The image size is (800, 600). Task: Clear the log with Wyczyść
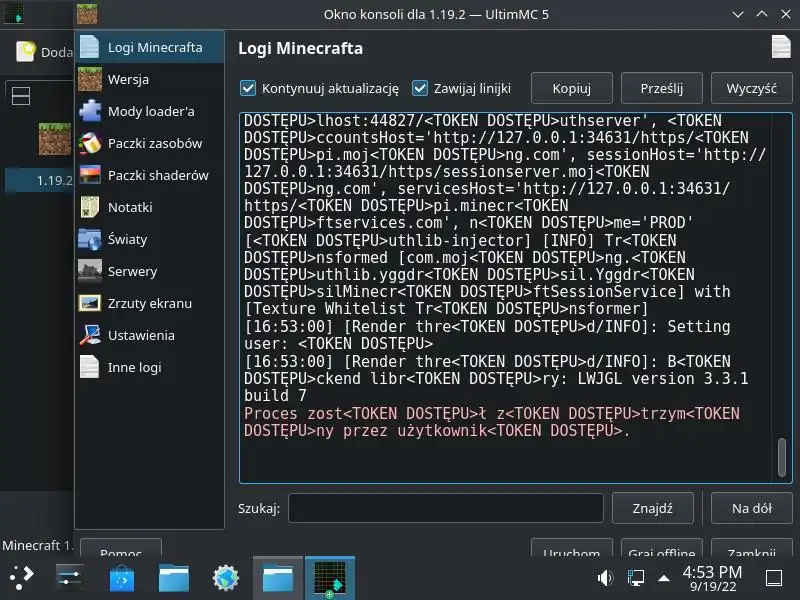[752, 88]
